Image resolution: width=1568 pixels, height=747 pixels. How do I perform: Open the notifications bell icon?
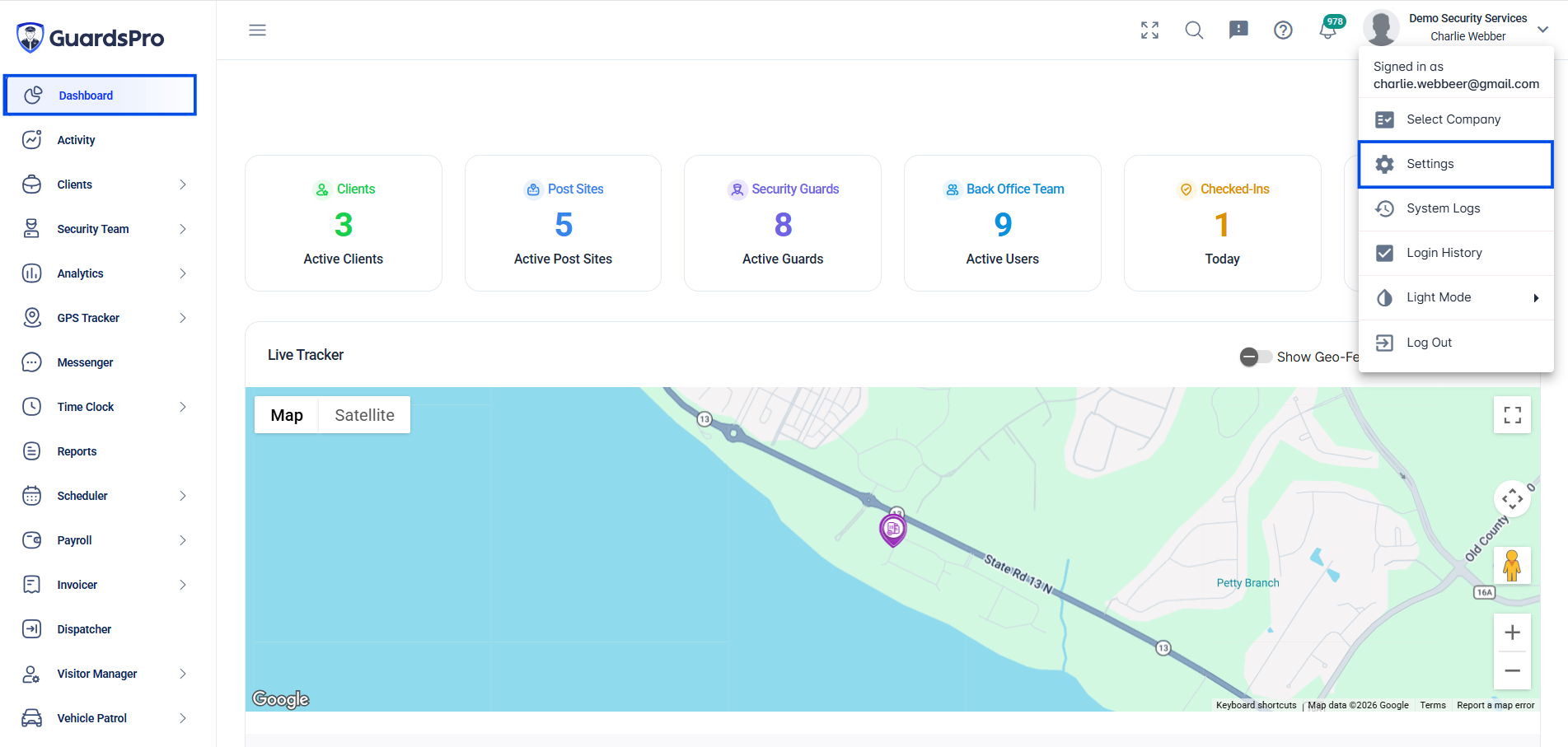(1327, 30)
